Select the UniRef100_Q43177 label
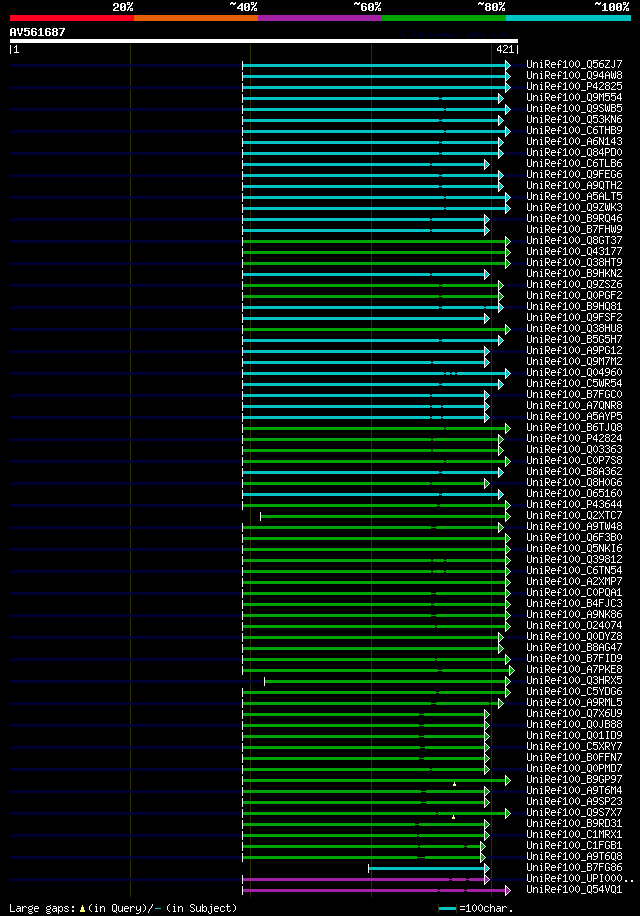Viewport: 640px width, 916px height. pyautogui.click(x=574, y=251)
